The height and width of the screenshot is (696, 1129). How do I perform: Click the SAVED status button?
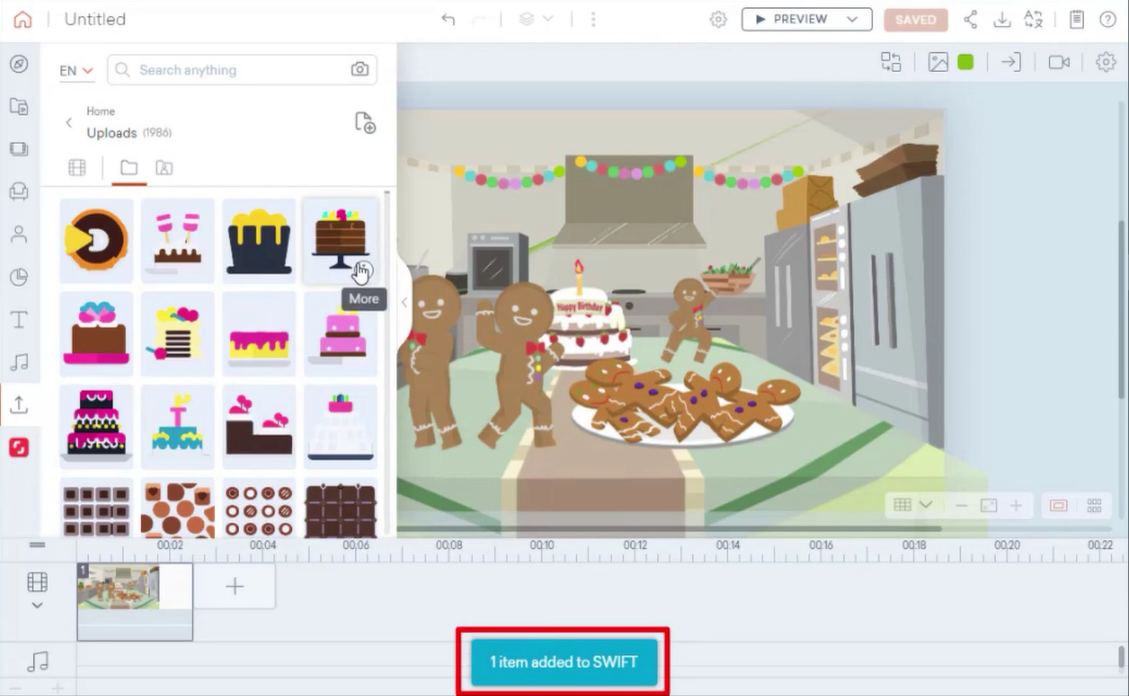(x=916, y=19)
